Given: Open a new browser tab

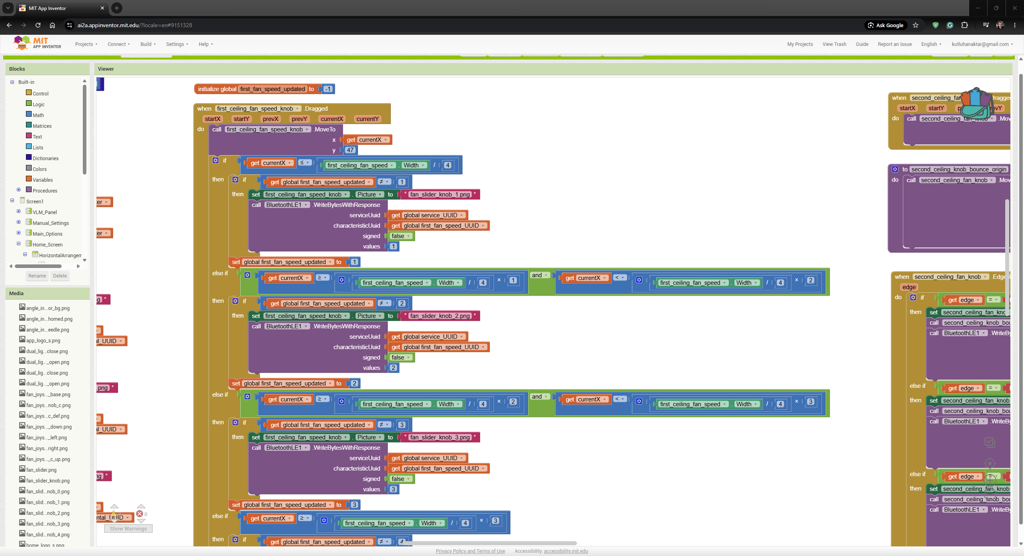Looking at the screenshot, I should (x=116, y=8).
